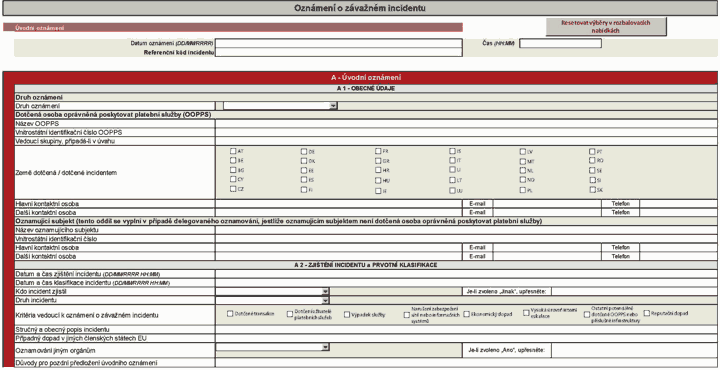Click the 'Důvody pro pozdní předložení' field
The width and height of the screenshot is (720, 370).
(466, 363)
